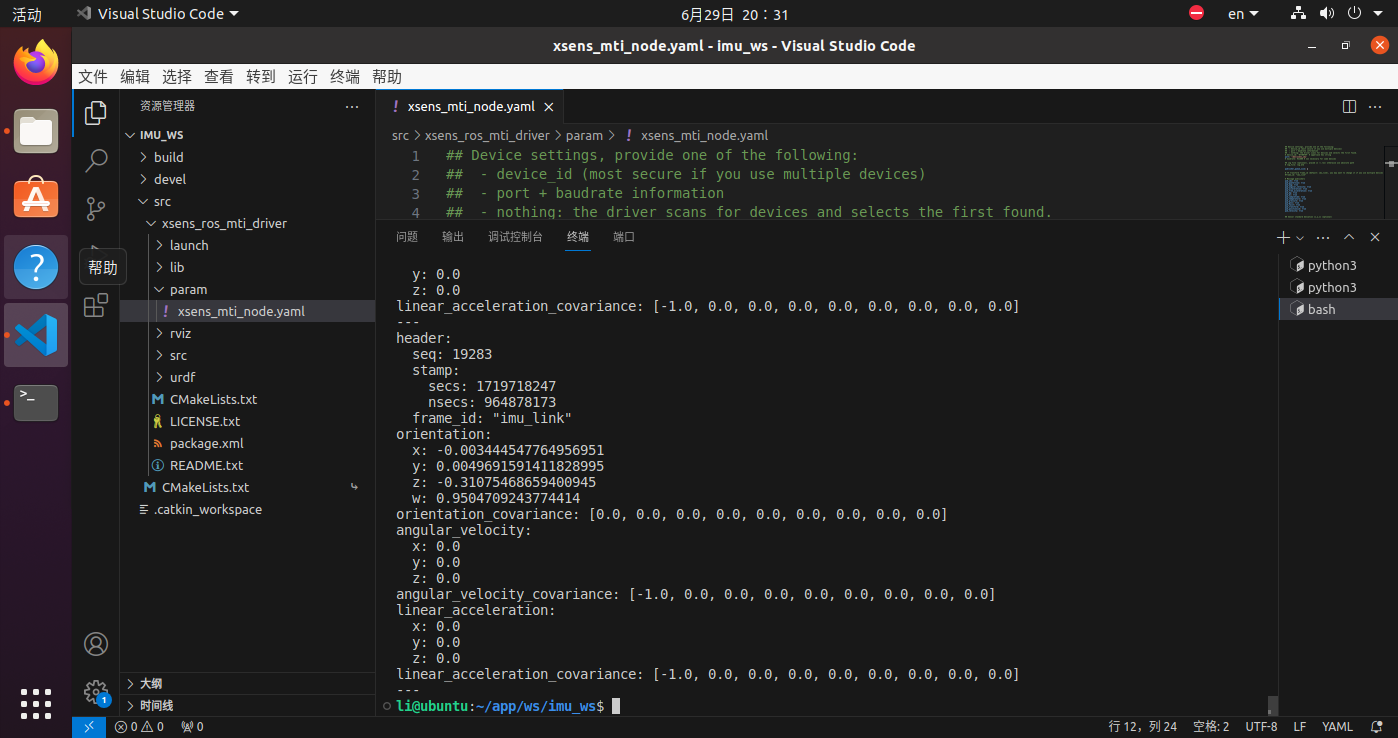The width and height of the screenshot is (1398, 738).
Task: Click the line and column indicator
Action: (x=1143, y=727)
